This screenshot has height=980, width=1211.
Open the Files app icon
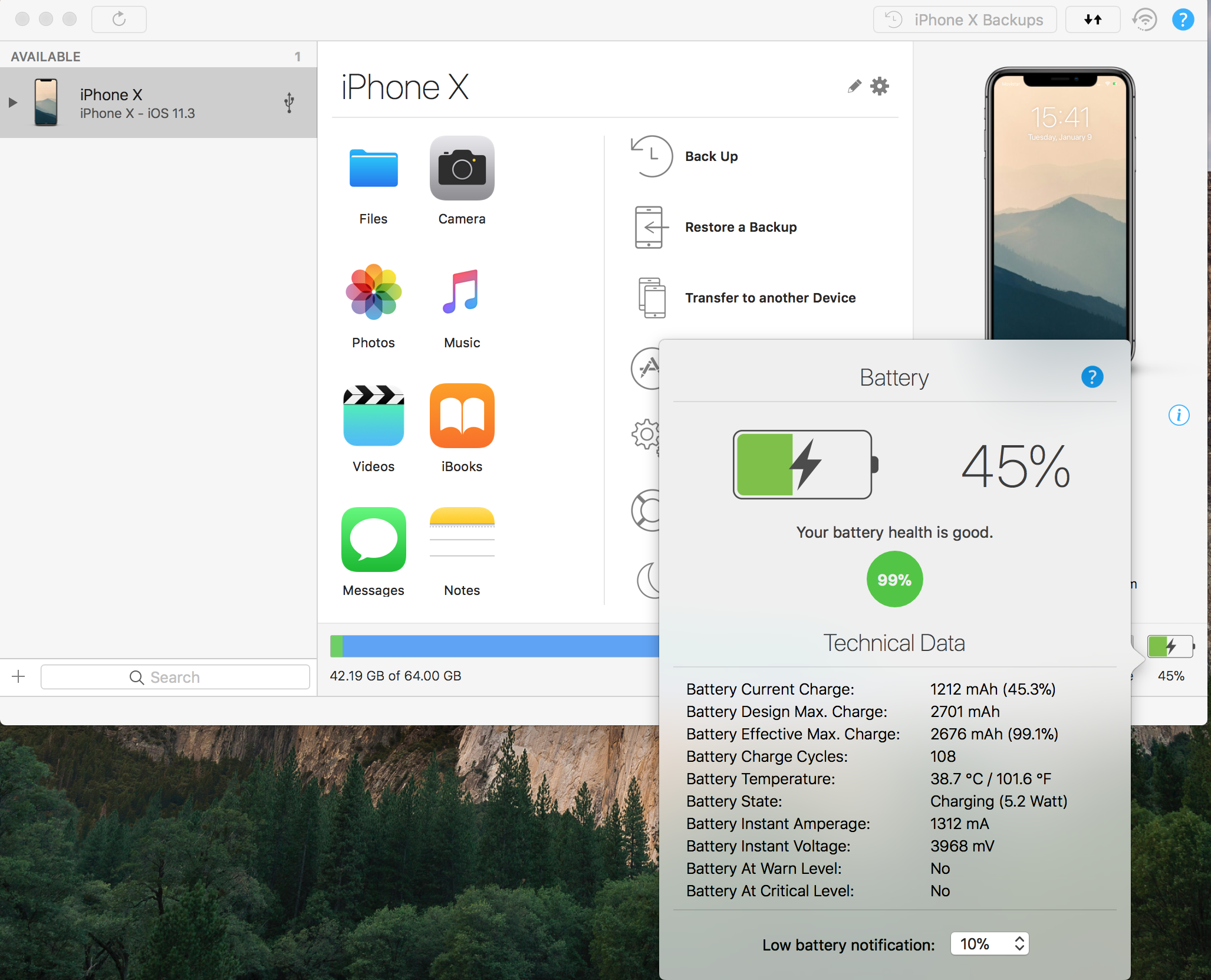click(373, 169)
